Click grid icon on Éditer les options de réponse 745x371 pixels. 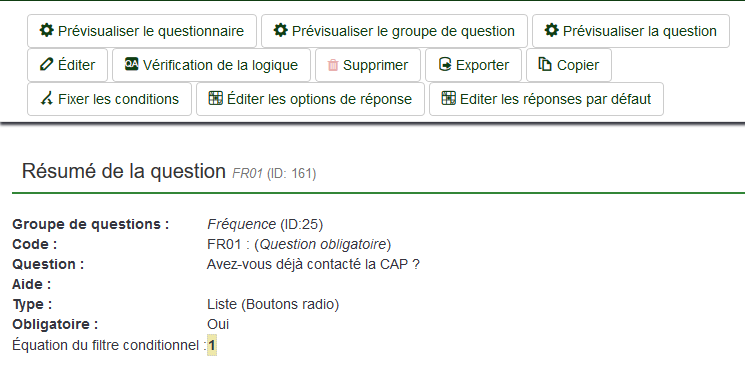(216, 98)
